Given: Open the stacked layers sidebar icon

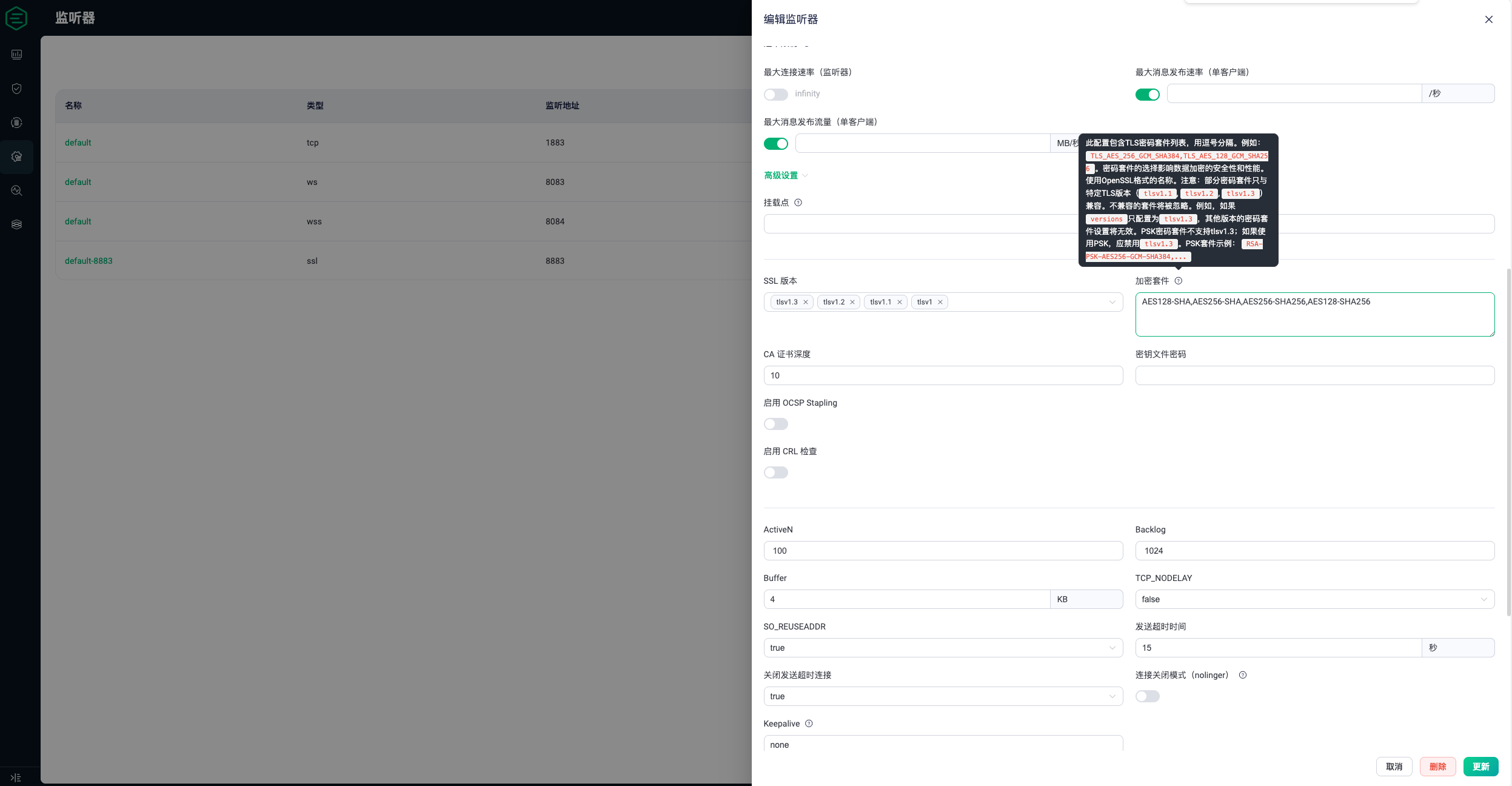Looking at the screenshot, I should coord(17,224).
